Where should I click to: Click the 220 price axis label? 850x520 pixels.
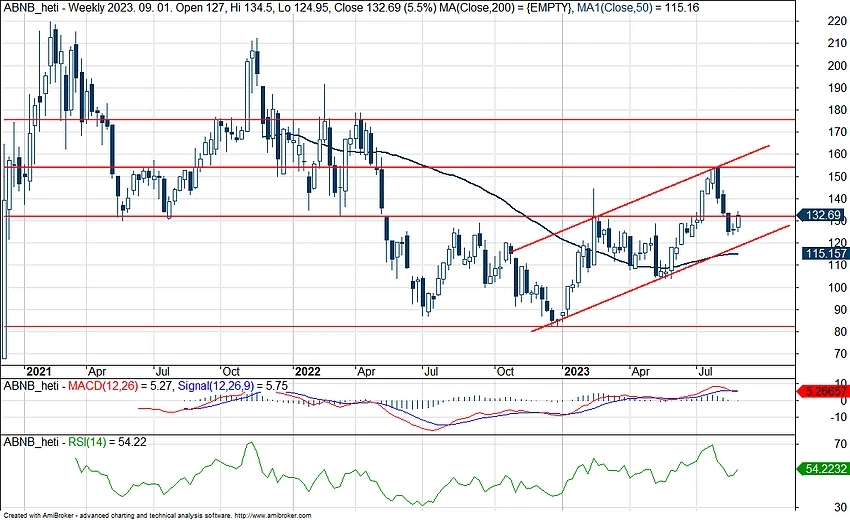tap(837, 21)
